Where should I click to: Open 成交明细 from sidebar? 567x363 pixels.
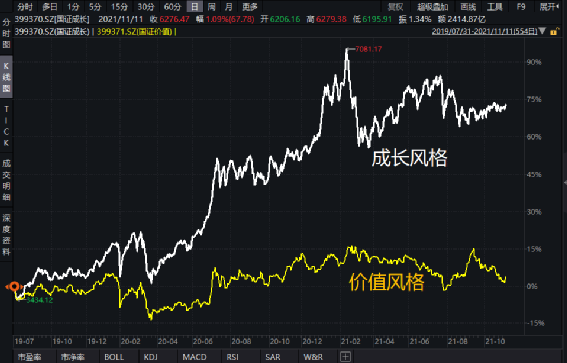pyautogui.click(x=6, y=180)
